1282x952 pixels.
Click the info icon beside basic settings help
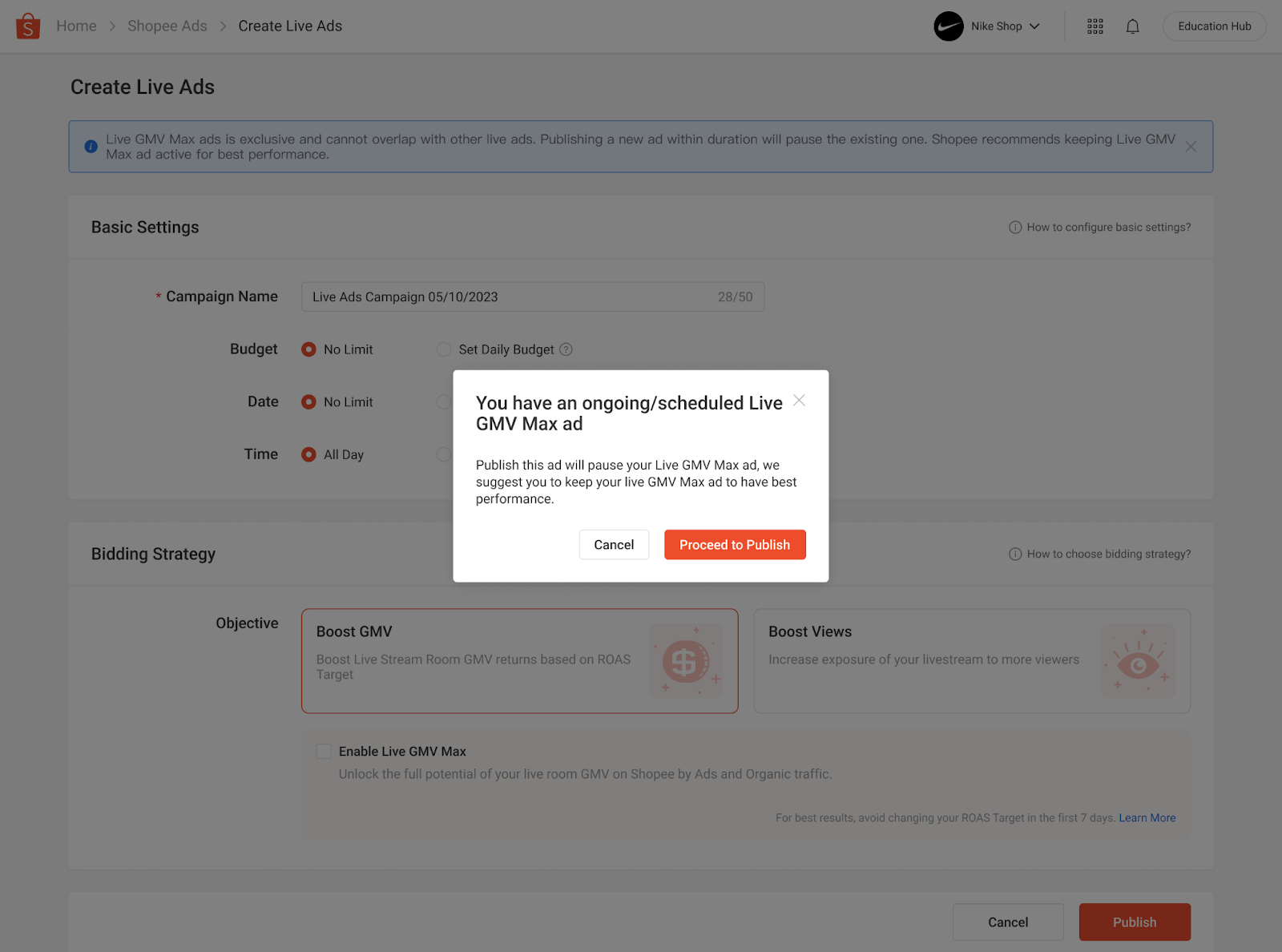pos(1015,228)
